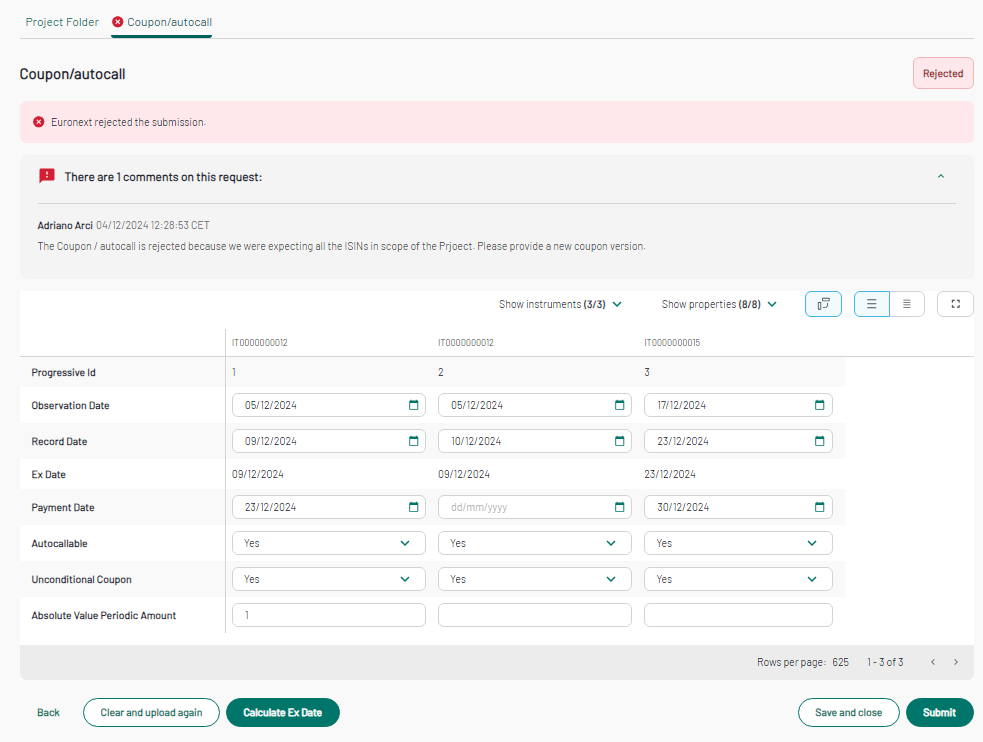The image size is (983, 742).
Task: Collapse the comments section chevron
Action: pos(940,177)
